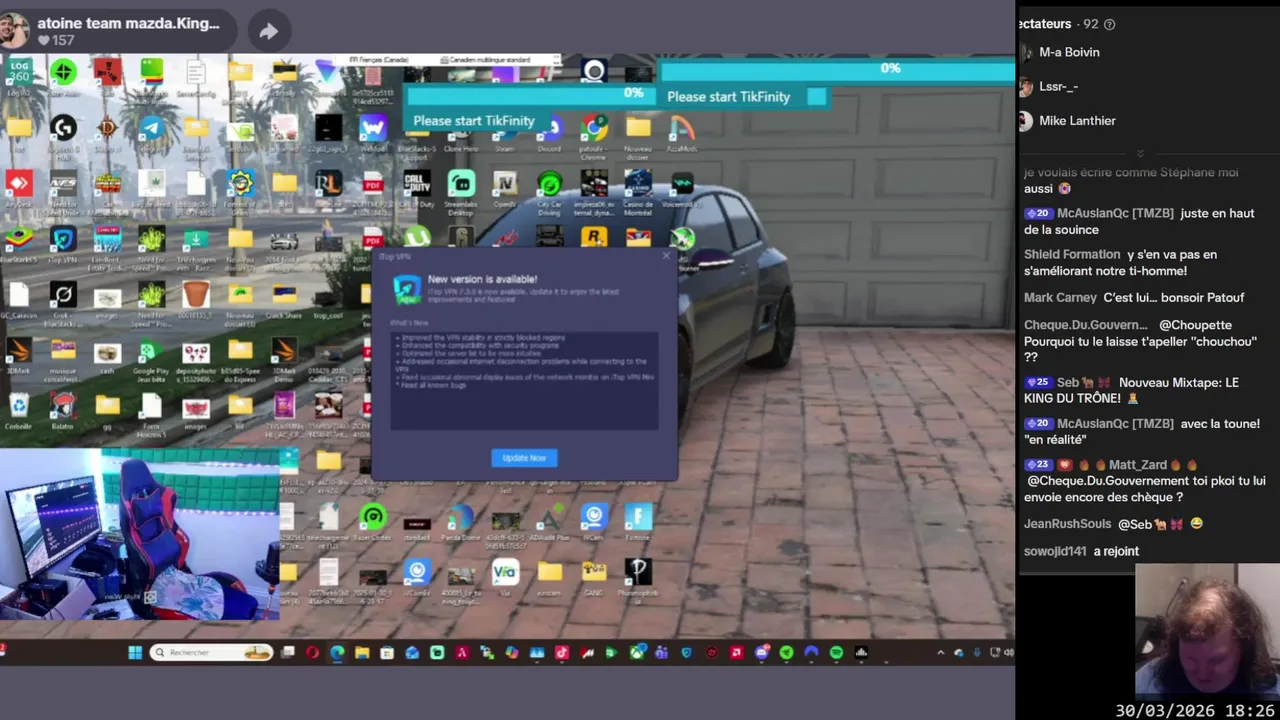Click the 'sowojid141 a rejoint' notice
The image size is (1280, 720).
pos(1081,551)
